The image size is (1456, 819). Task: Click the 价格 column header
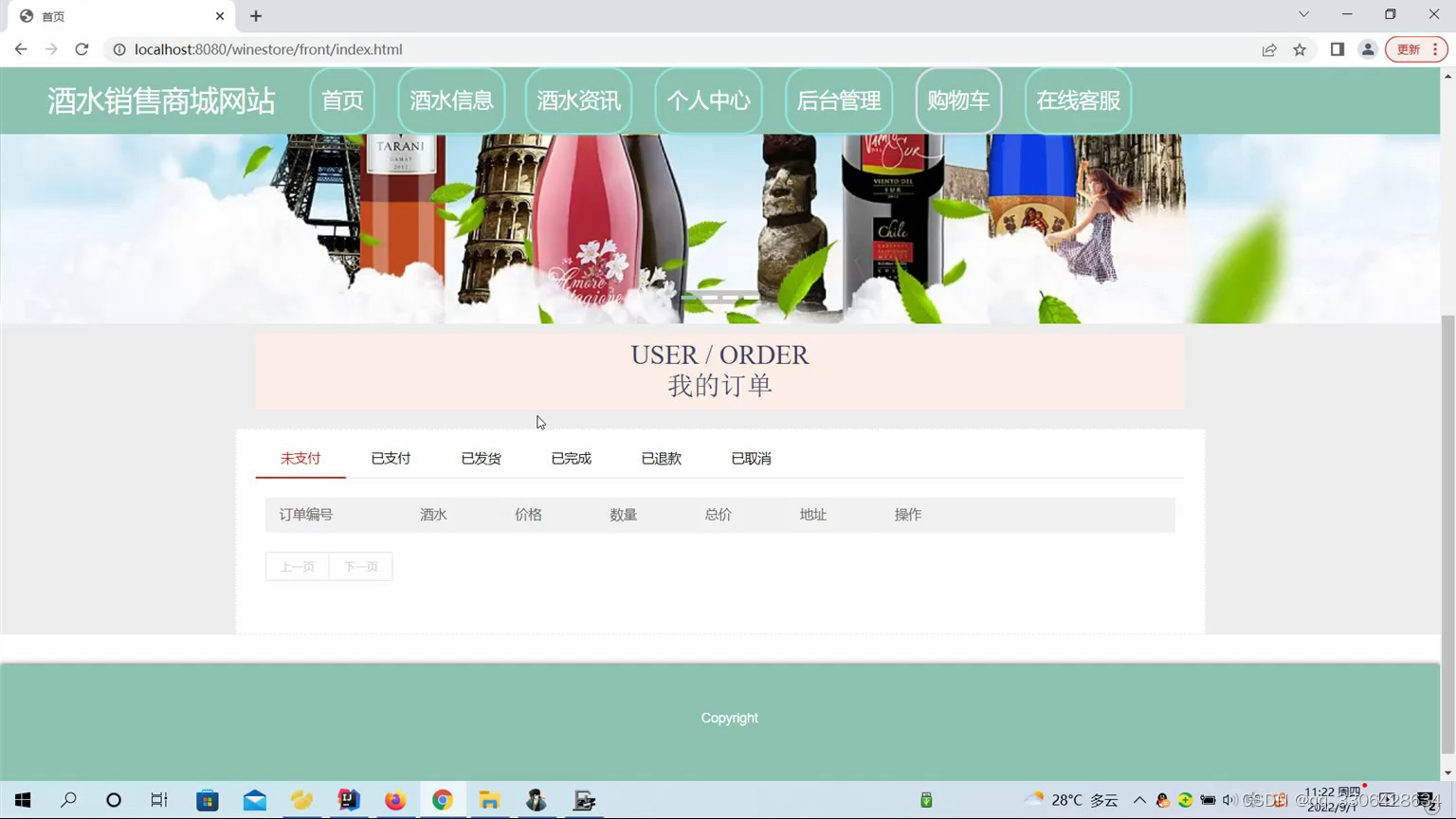pos(528,515)
